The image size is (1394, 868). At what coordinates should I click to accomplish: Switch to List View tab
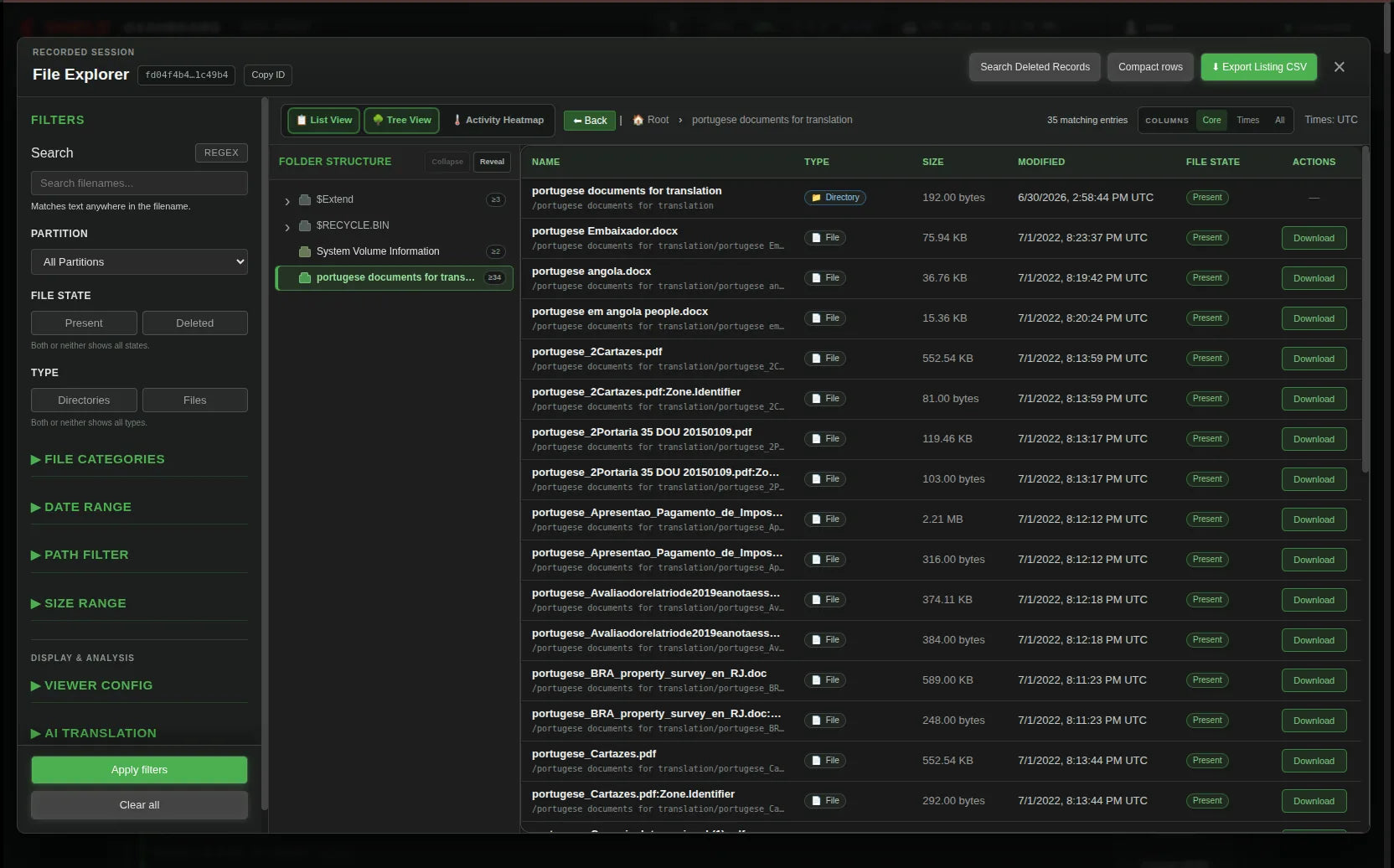tap(324, 120)
